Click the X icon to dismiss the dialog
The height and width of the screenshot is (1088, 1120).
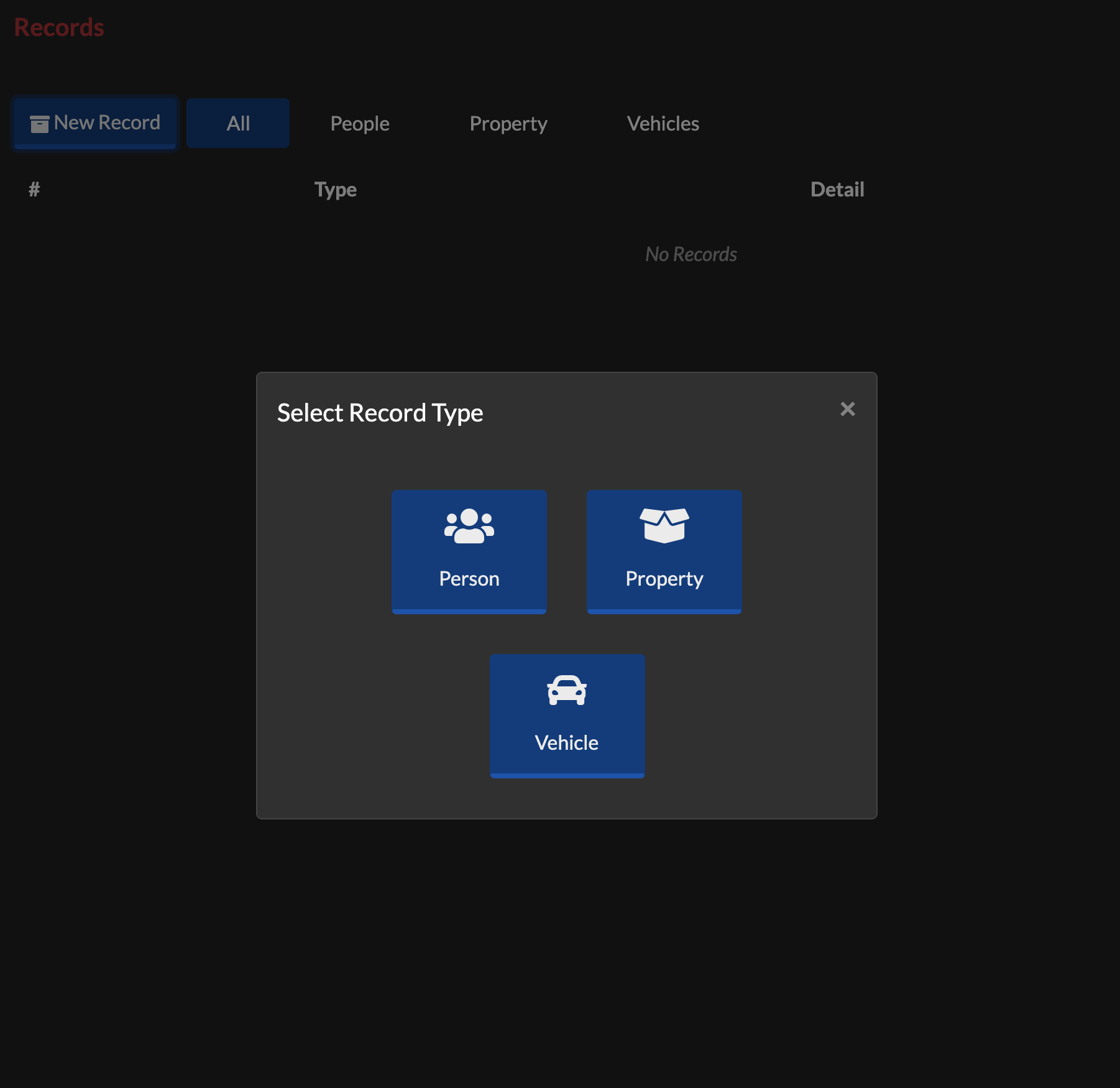(848, 409)
